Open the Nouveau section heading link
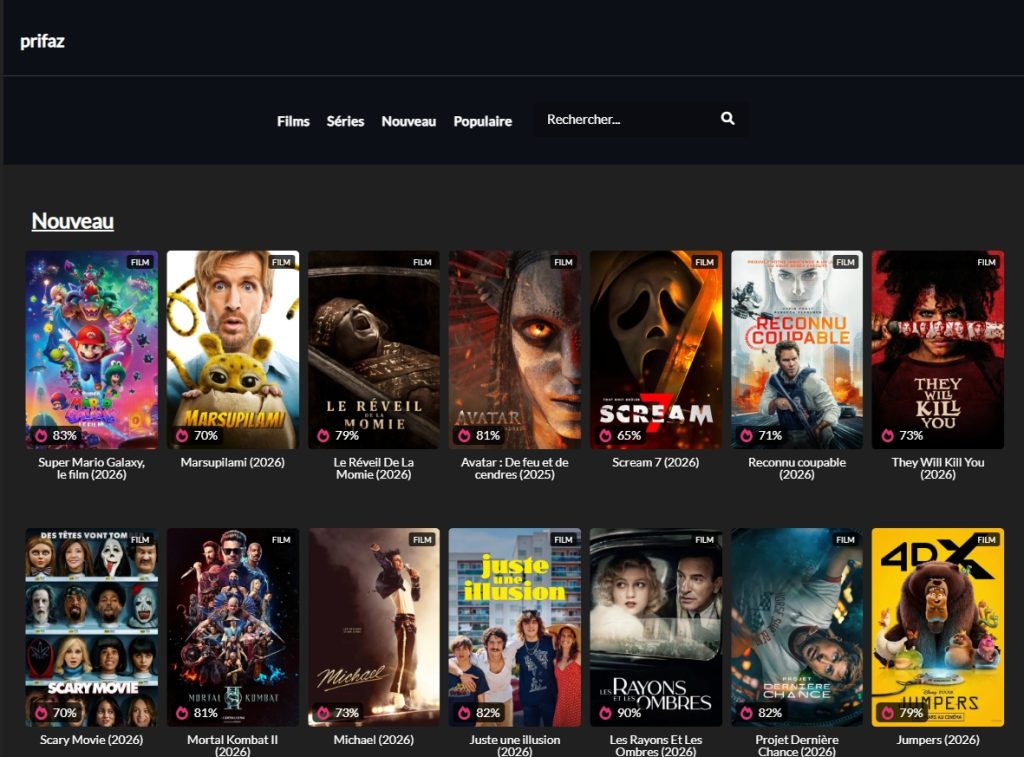This screenshot has height=757, width=1024. (x=72, y=221)
